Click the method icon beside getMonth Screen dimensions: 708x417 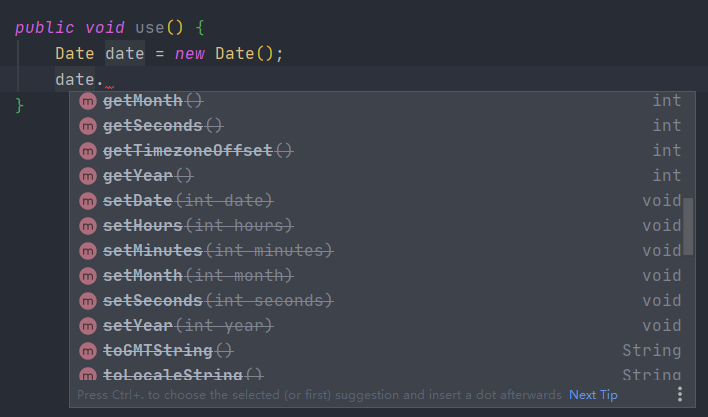pos(88,101)
